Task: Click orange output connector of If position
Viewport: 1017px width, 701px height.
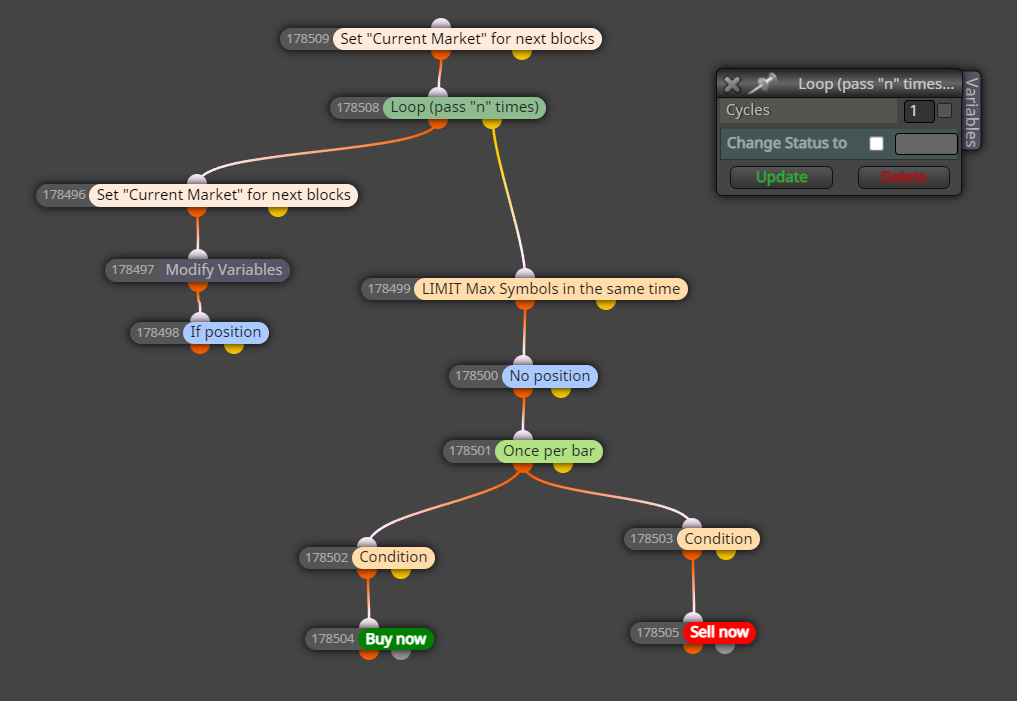Action: pyautogui.click(x=200, y=346)
